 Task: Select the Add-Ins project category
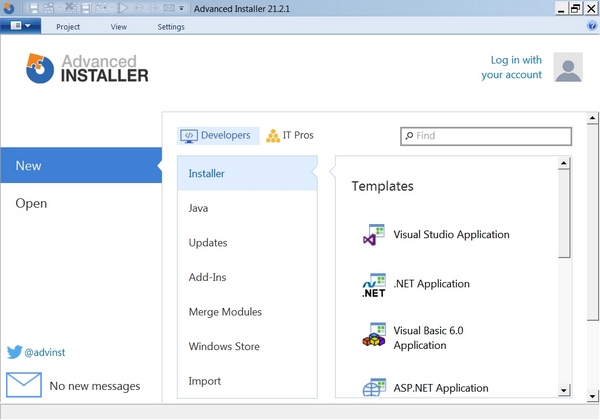click(247, 277)
